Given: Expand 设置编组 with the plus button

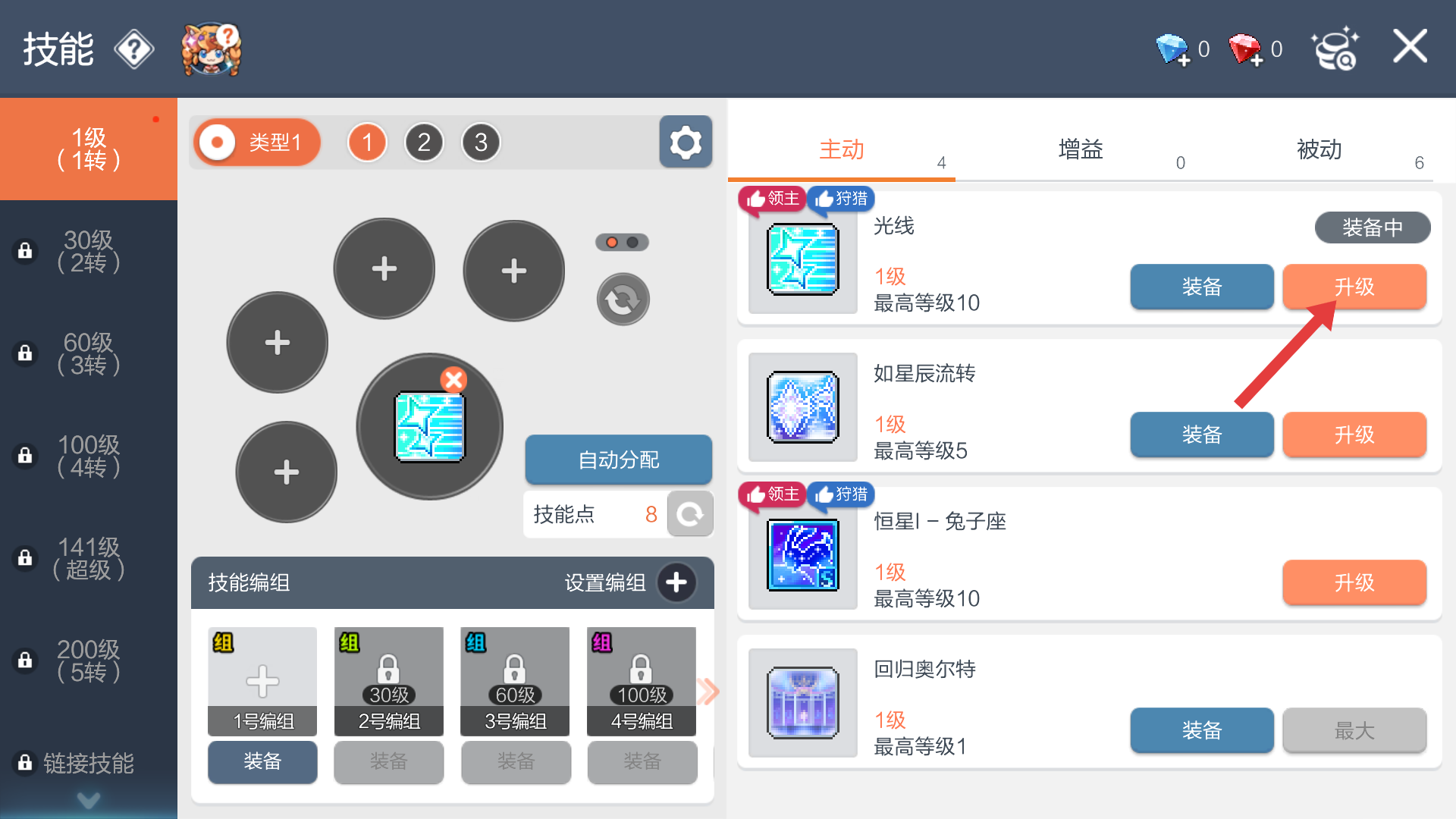Looking at the screenshot, I should point(676,582).
